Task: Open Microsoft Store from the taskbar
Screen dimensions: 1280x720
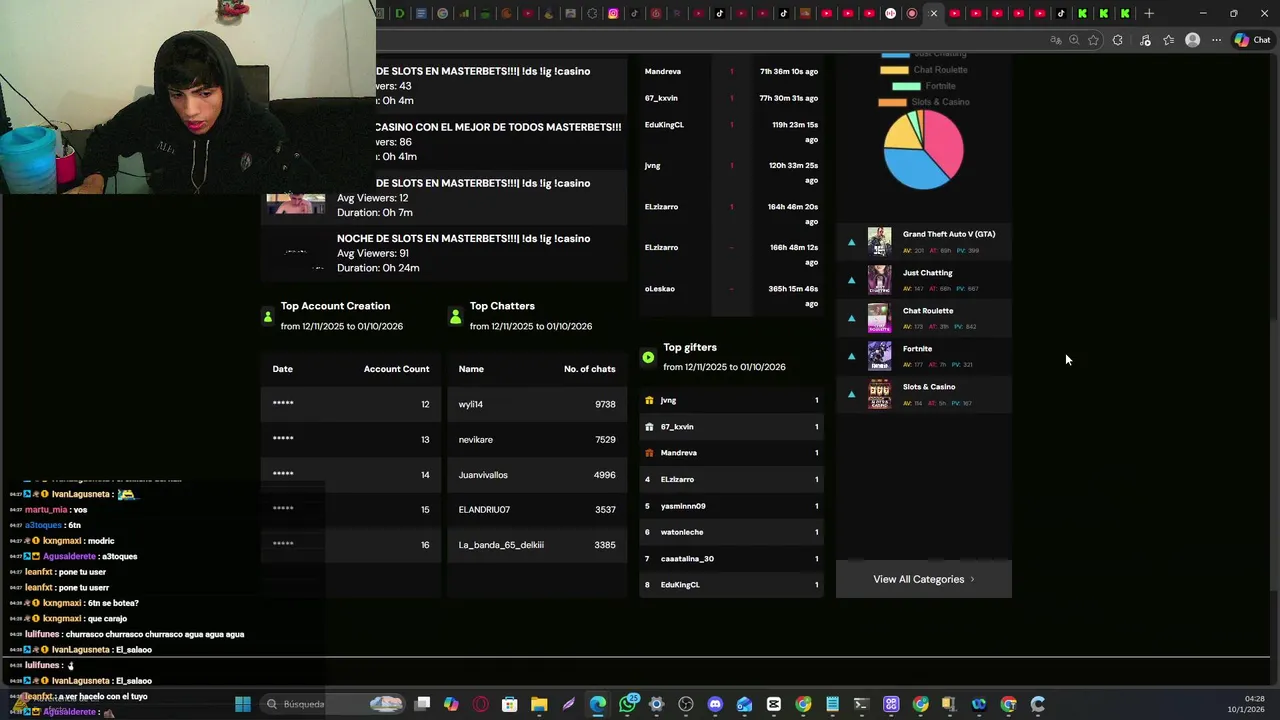Action: pos(510,704)
